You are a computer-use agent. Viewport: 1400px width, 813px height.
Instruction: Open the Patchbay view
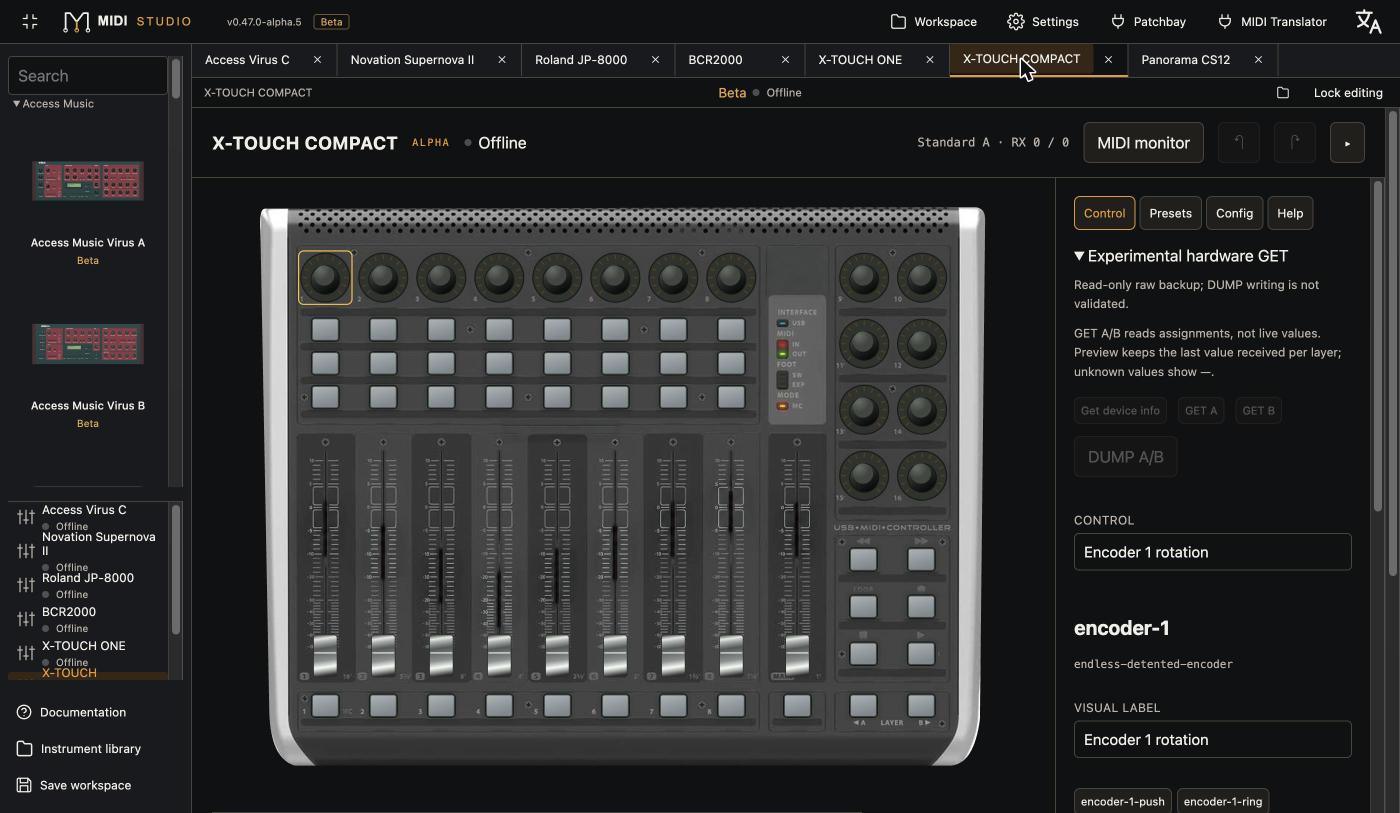[1148, 21]
